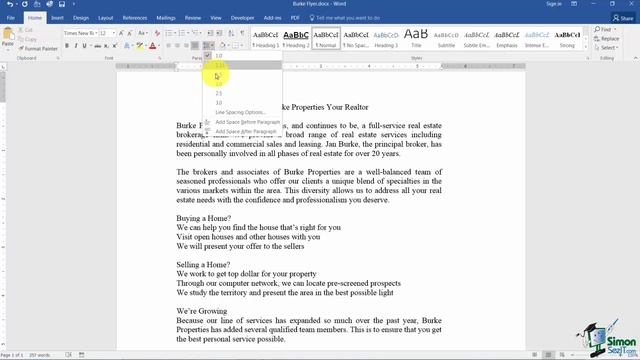Screen dimensions: 640x360
Task: Click the Line and Paragraph Spacing button
Action: tap(208, 46)
